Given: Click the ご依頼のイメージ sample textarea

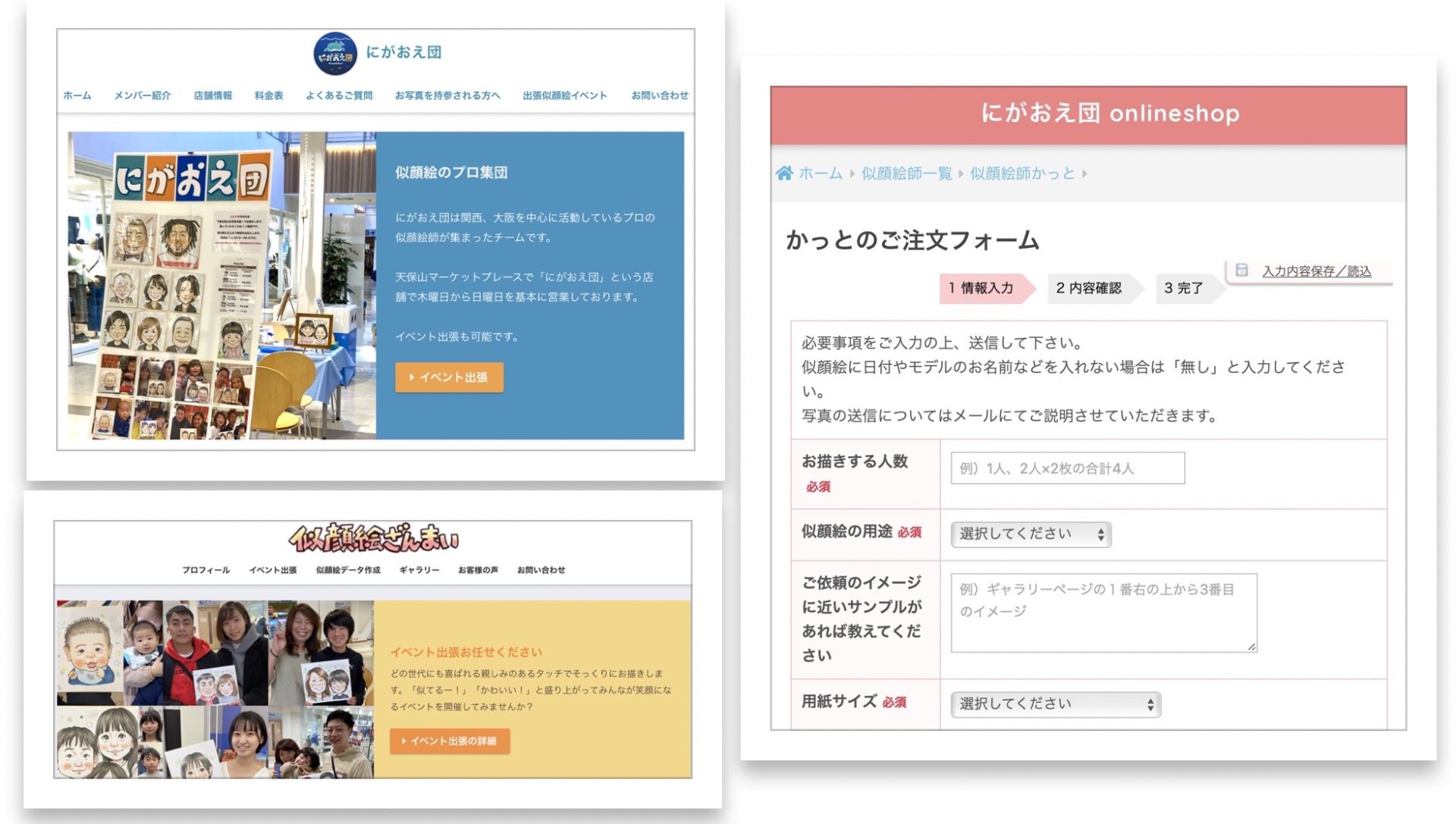Looking at the screenshot, I should point(1103,613).
